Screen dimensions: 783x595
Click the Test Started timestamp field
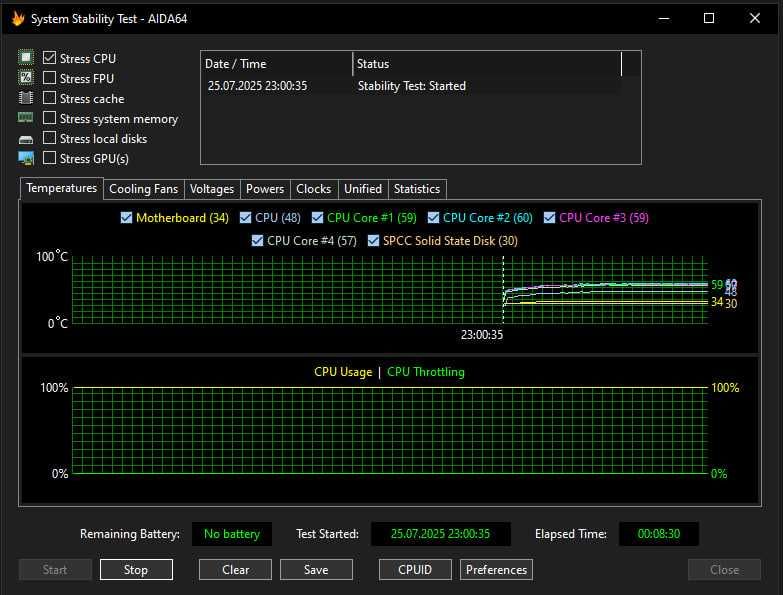pyautogui.click(x=440, y=534)
